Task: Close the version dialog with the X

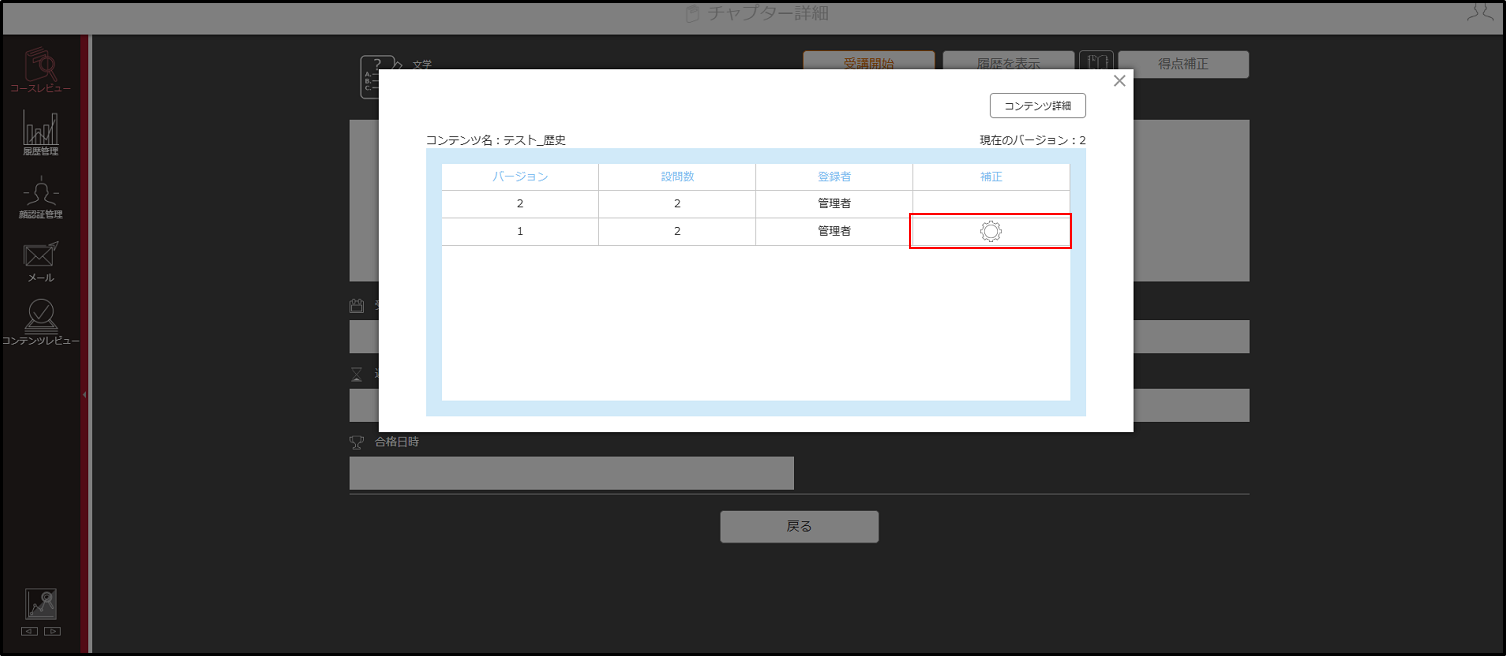Action: (1120, 81)
